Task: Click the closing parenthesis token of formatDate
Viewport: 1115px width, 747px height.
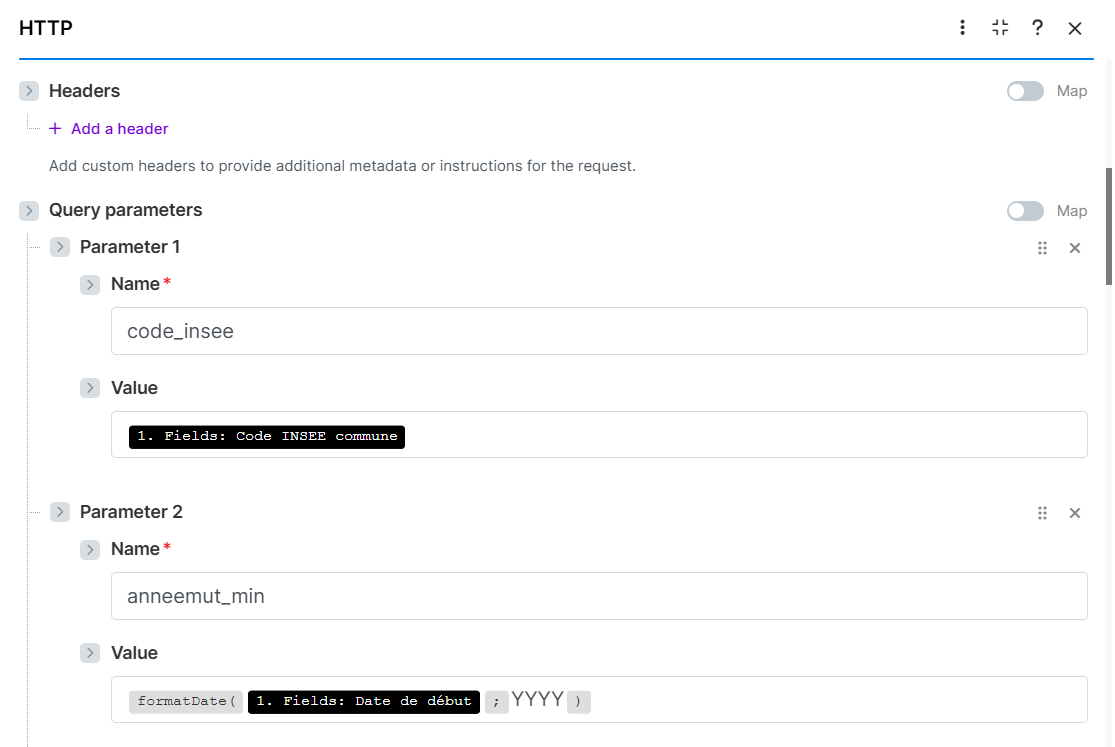Action: coord(578,701)
